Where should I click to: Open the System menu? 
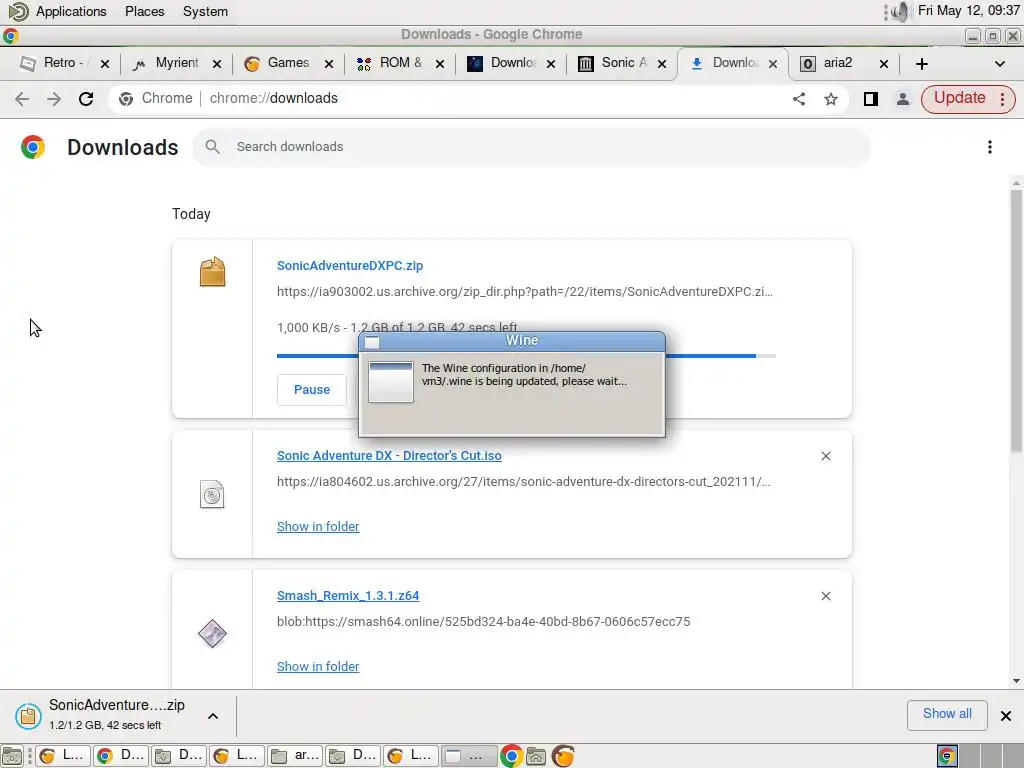tap(205, 11)
